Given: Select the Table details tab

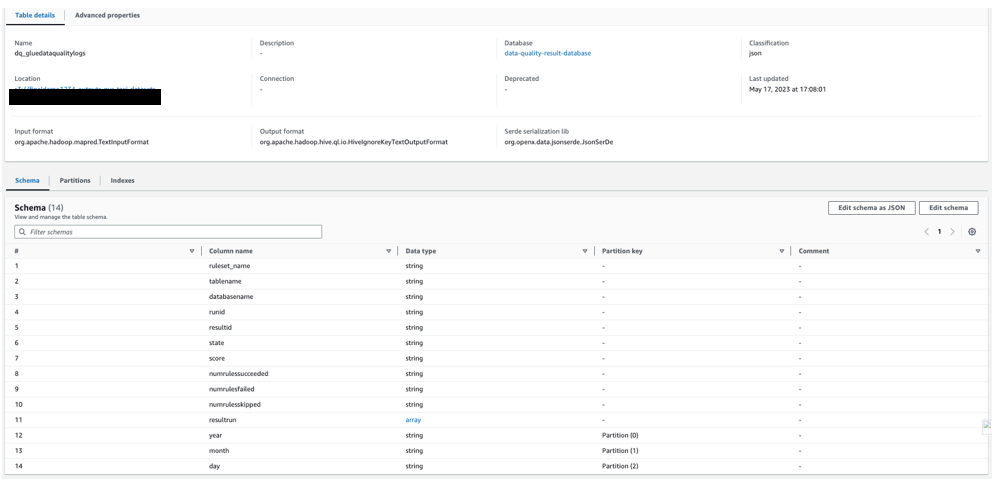Looking at the screenshot, I should click(35, 15).
